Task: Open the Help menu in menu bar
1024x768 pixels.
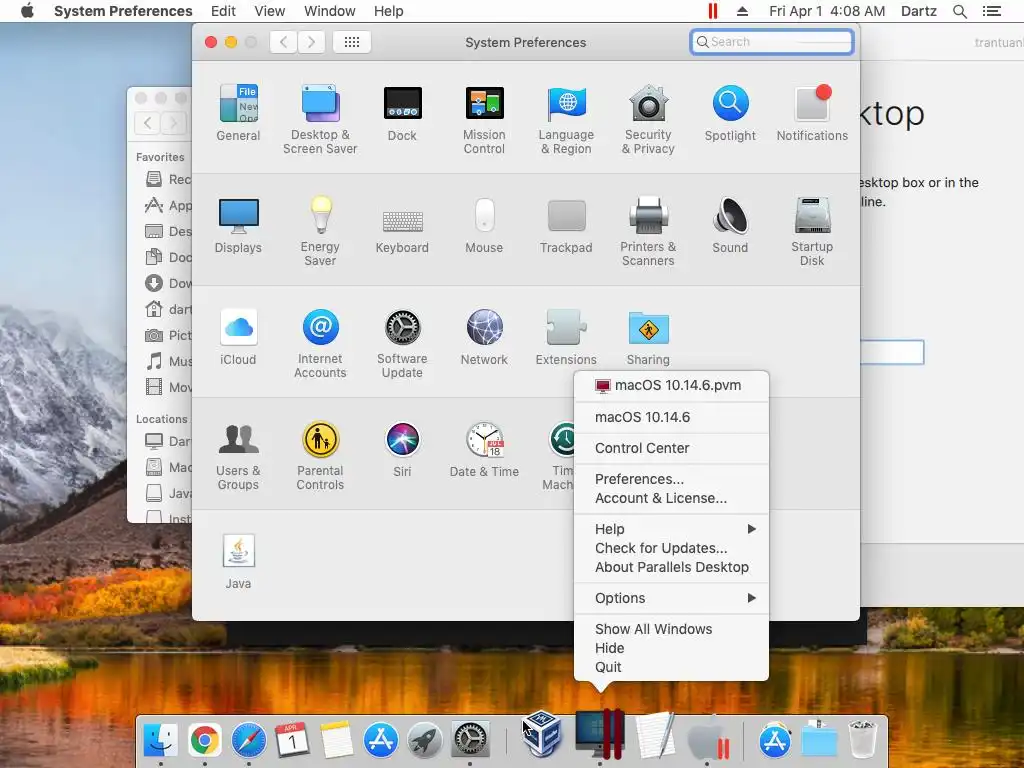Action: click(389, 11)
